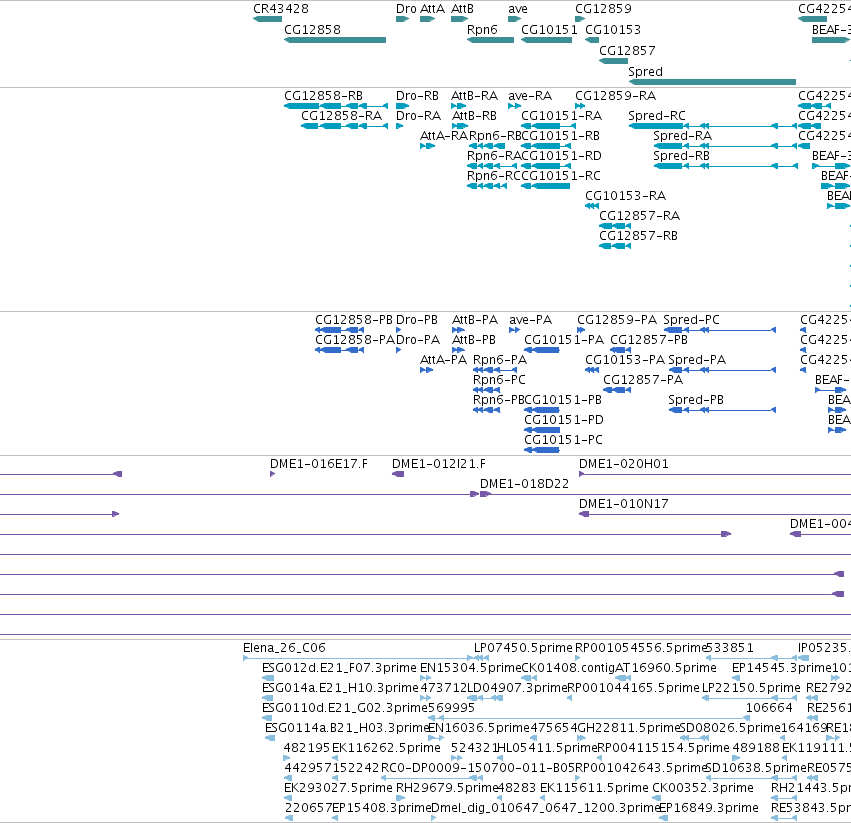Screen dimensions: 851x823
Task: Select transcript CG12857-RA
Action: pyautogui.click(x=639, y=216)
